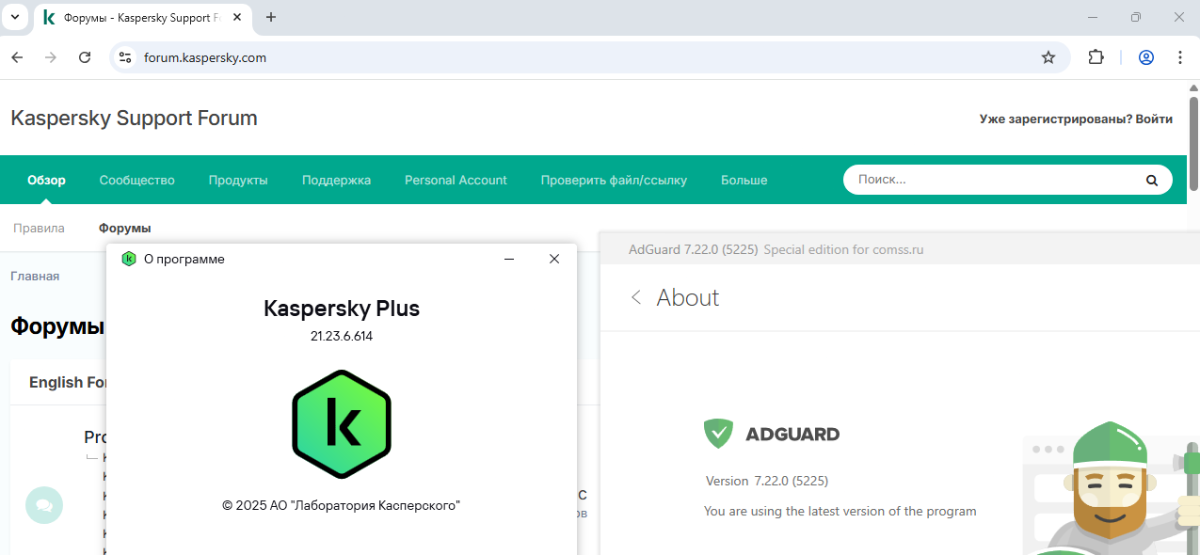This screenshot has height=555, width=1200.
Task: Click the Главная breadcrumb link
Action: click(35, 276)
